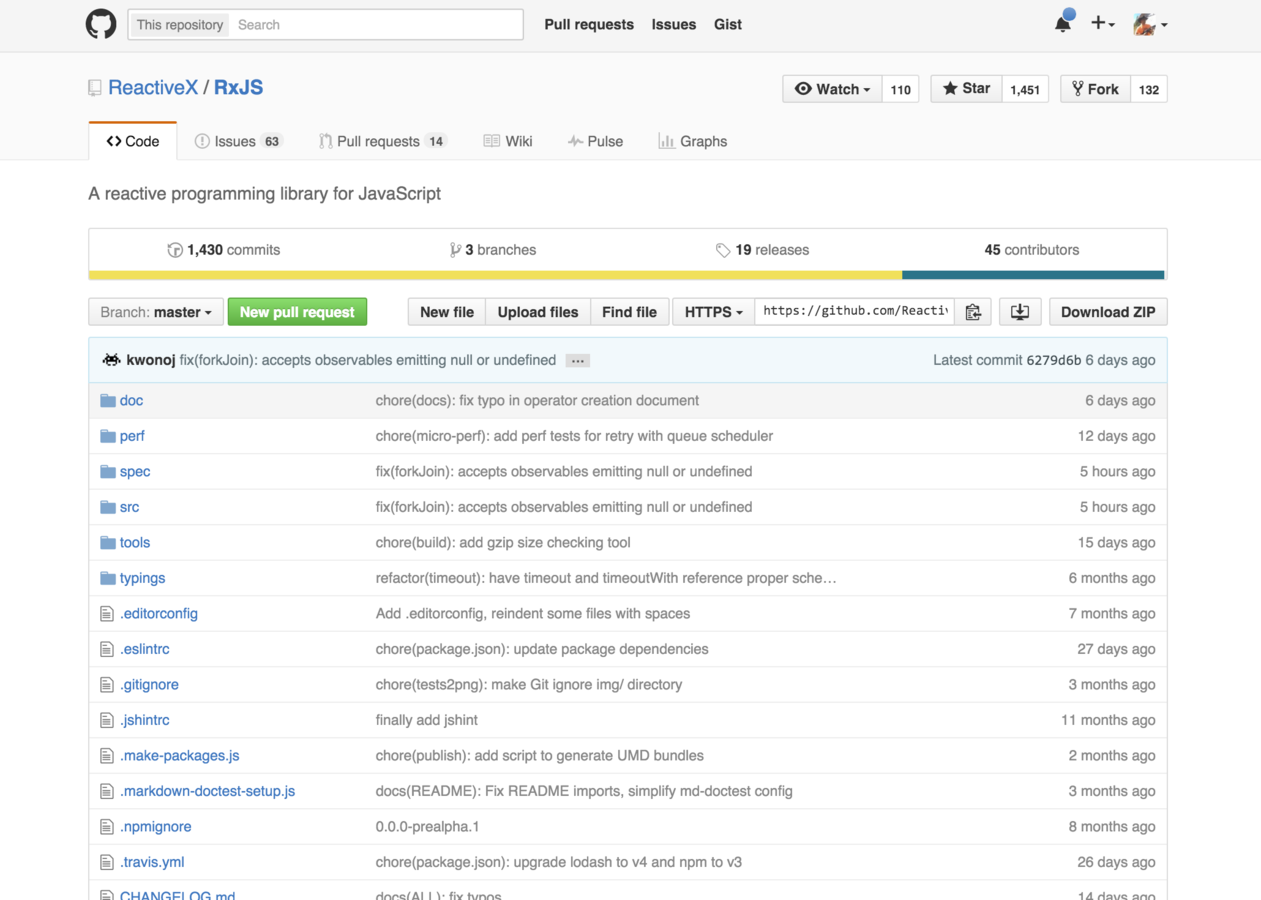View the 19 releases link
Viewport: 1261px width, 900px height.
click(x=762, y=250)
